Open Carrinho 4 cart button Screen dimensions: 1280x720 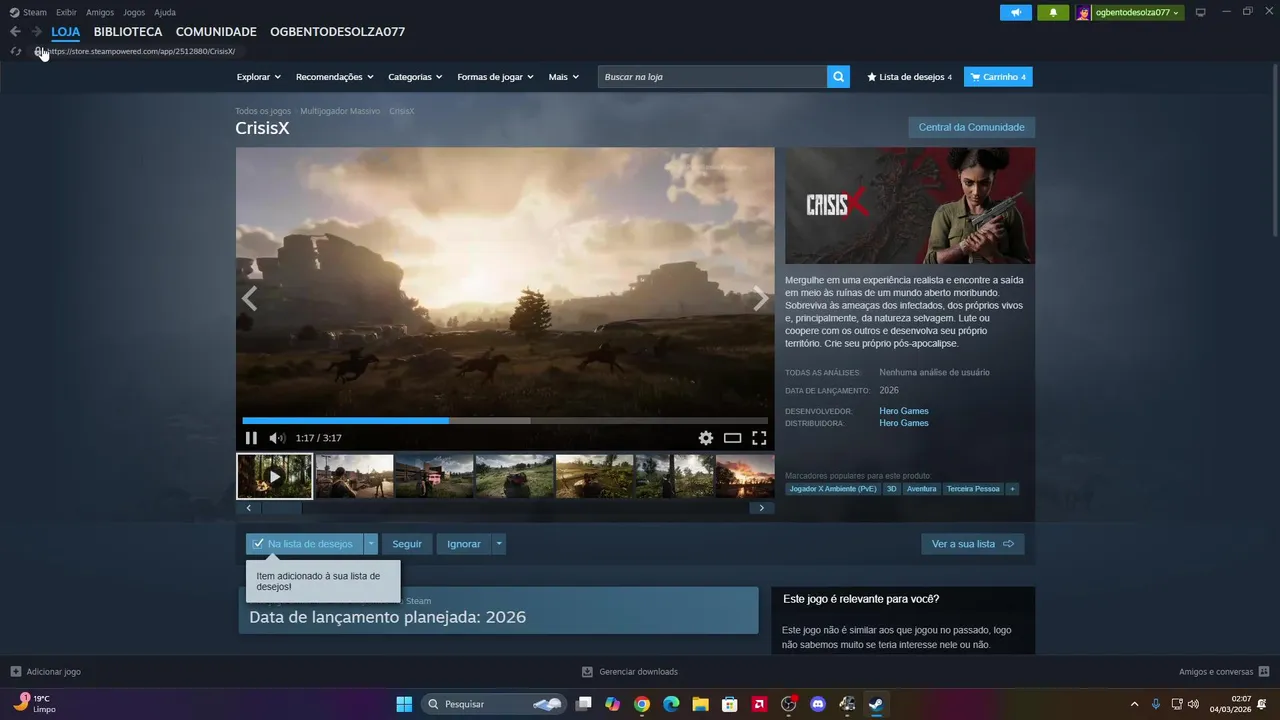point(998,77)
